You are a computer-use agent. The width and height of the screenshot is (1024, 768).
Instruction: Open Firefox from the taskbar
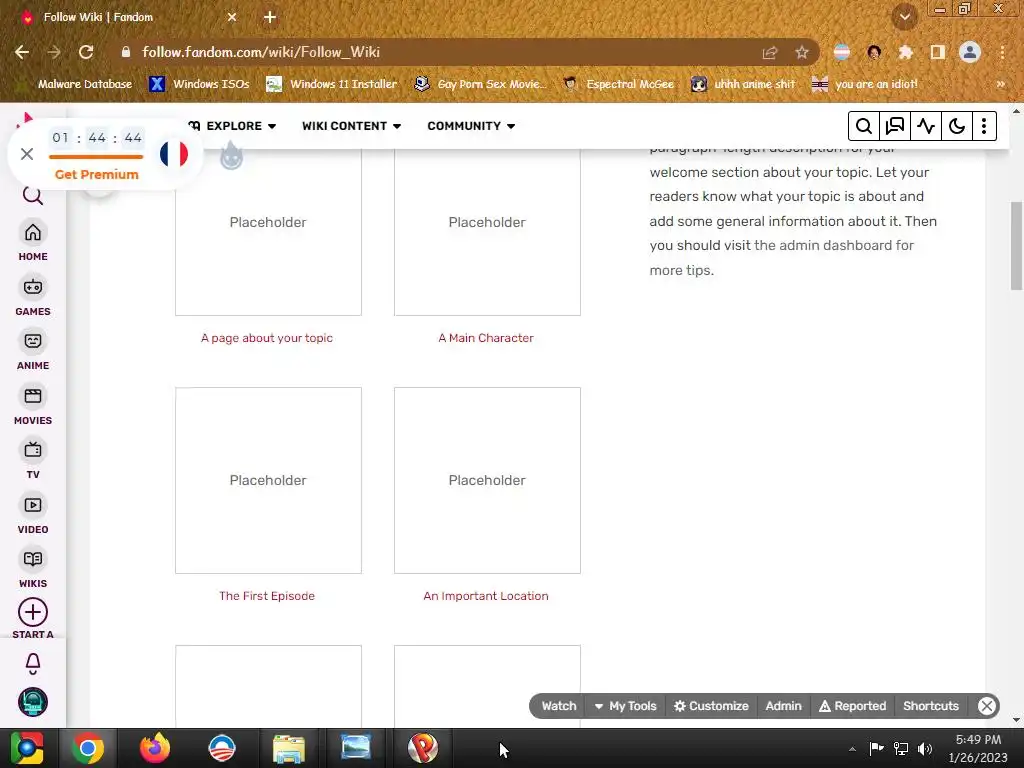coord(155,748)
